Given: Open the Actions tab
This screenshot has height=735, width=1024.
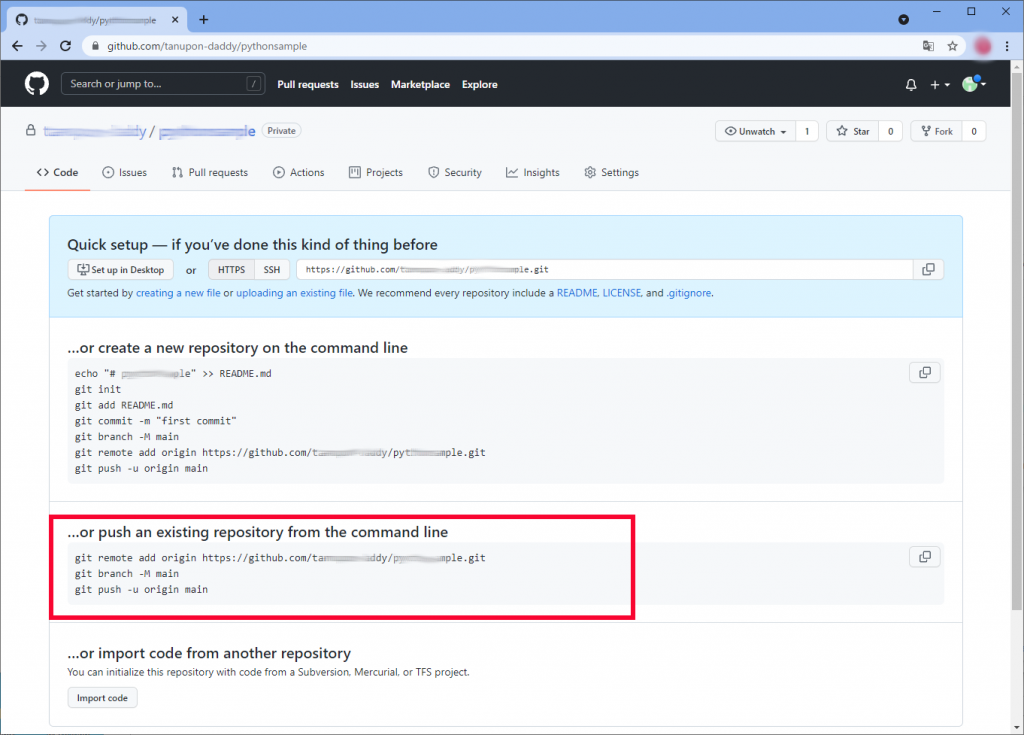Looking at the screenshot, I should pos(298,173).
